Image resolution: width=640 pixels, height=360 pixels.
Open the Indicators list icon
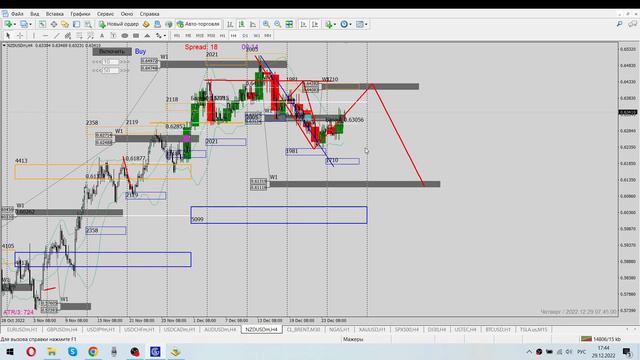[329, 24]
